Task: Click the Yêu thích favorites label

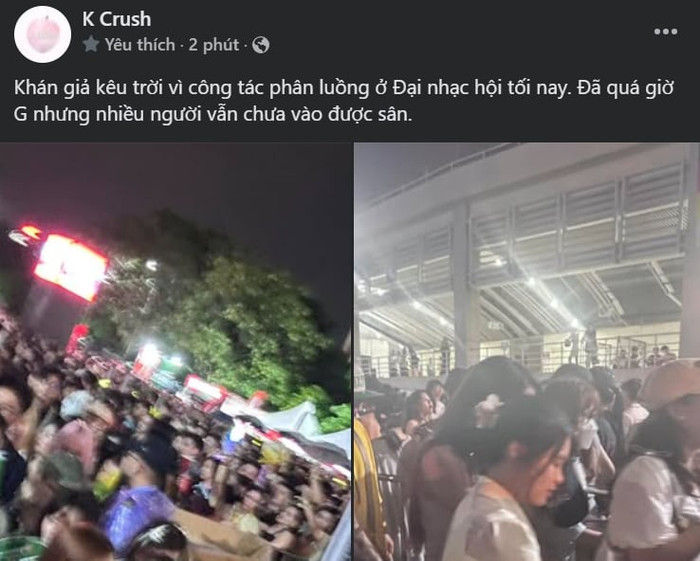Action: point(140,45)
